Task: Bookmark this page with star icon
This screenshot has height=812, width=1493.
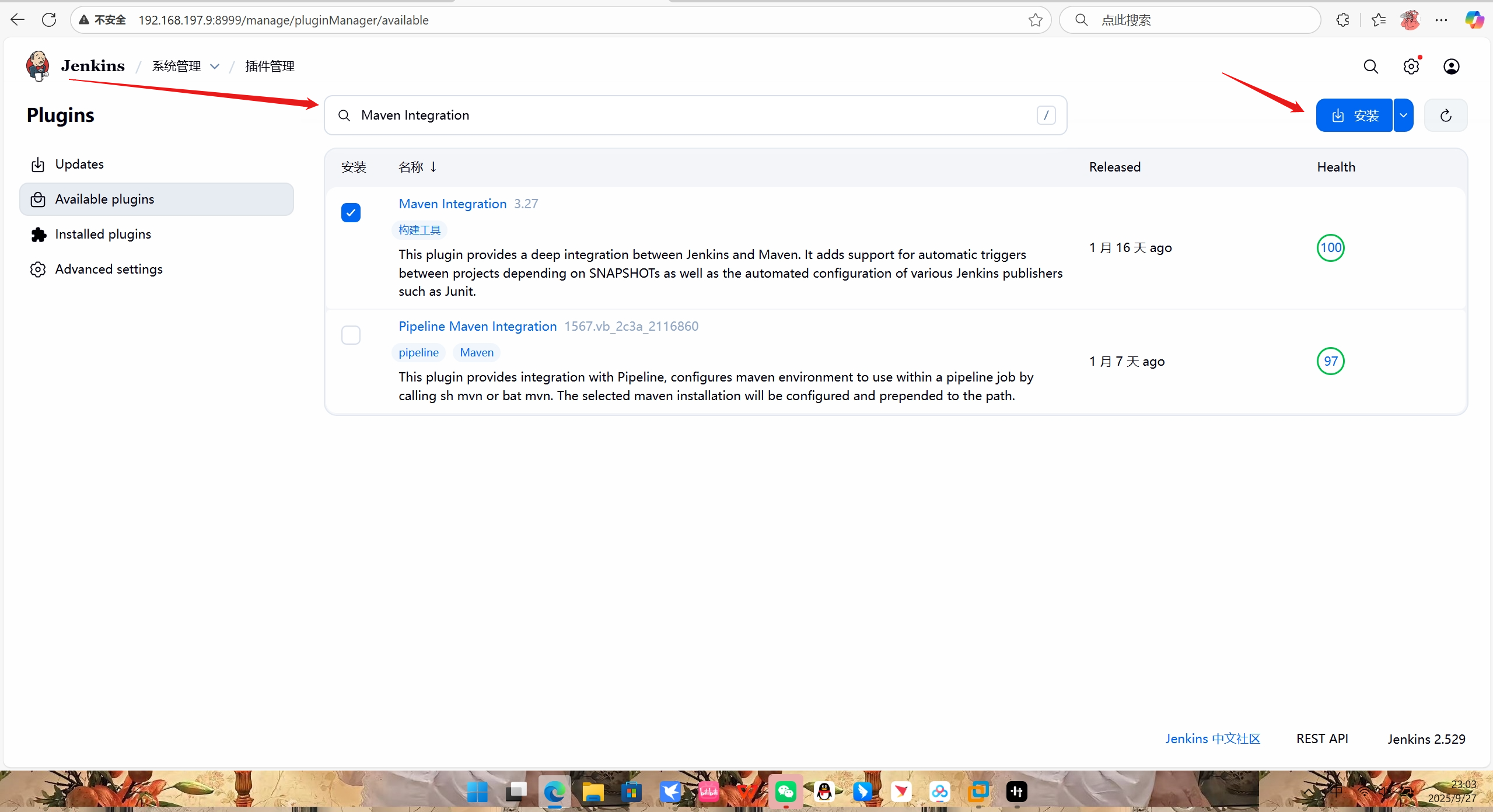Action: click(x=1035, y=20)
